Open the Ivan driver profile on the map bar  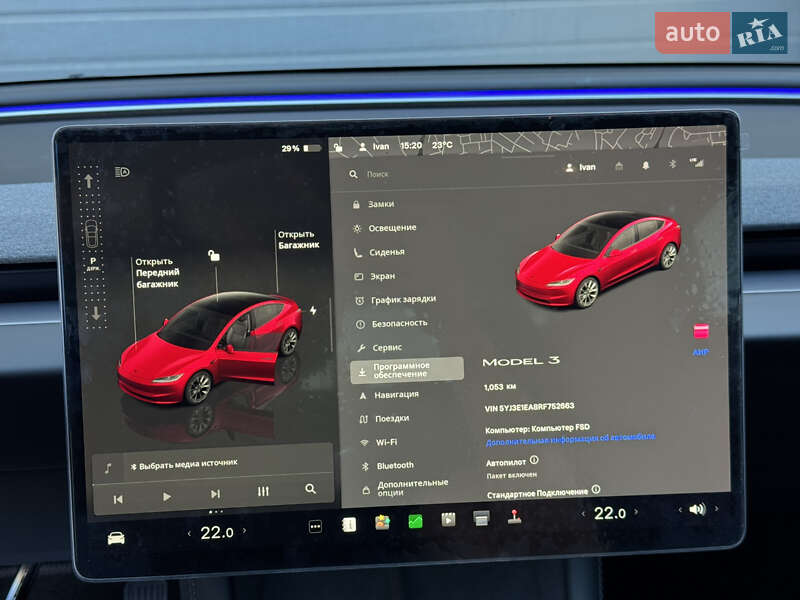[x=374, y=147]
